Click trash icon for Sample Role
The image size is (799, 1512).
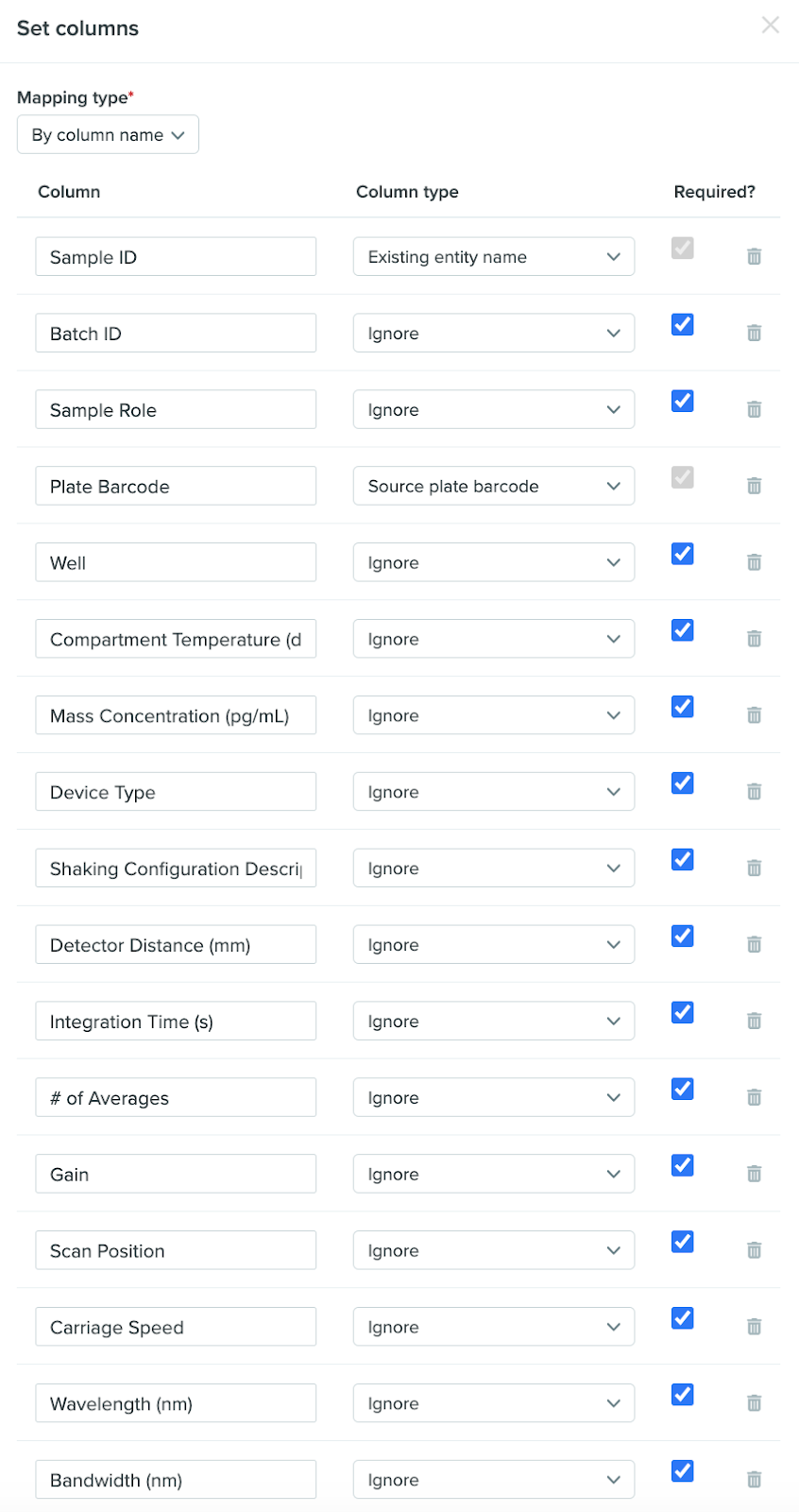tap(754, 409)
